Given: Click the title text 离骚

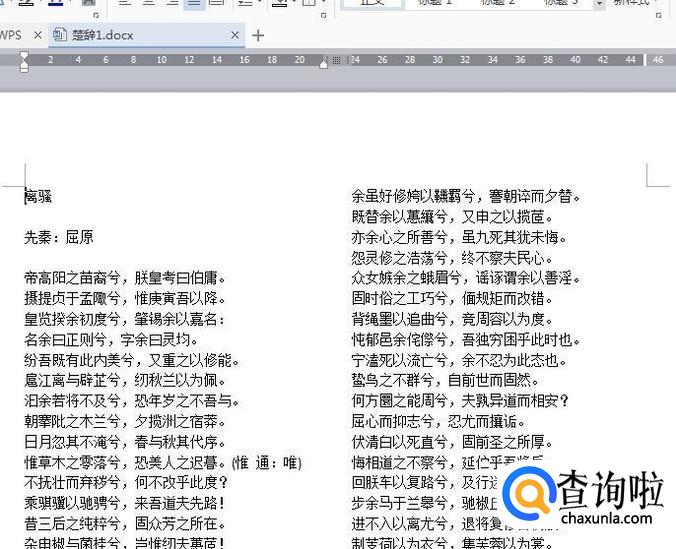Looking at the screenshot, I should tap(38, 197).
